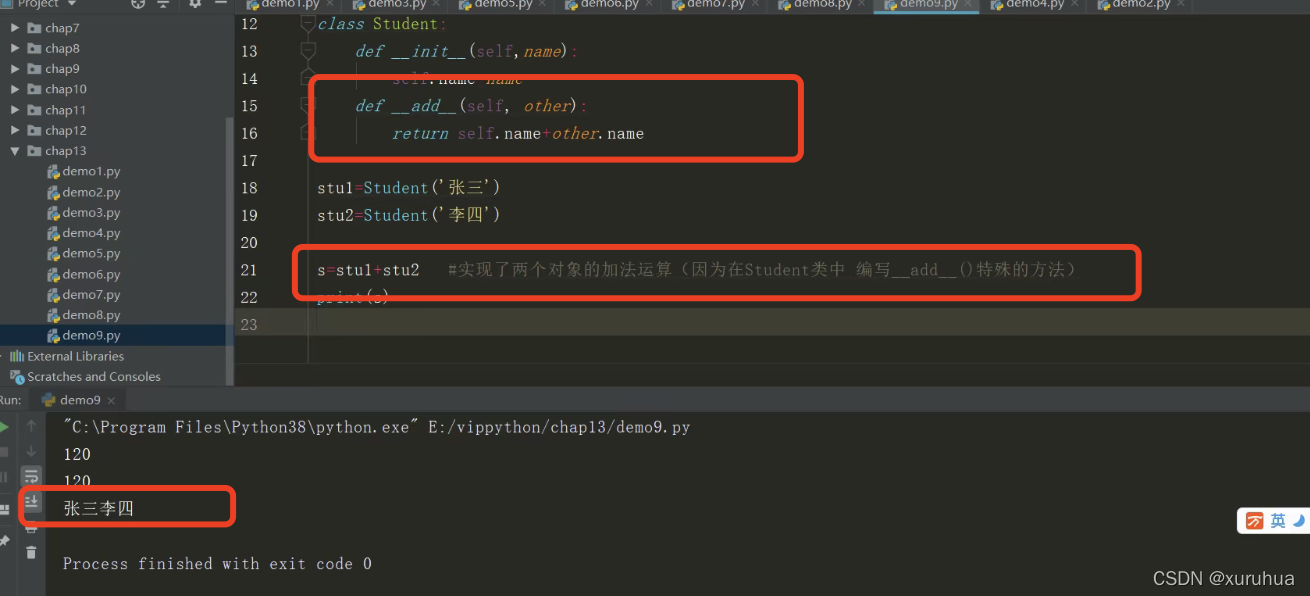The image size is (1310, 596).
Task: Switch to the demo3.py editor tab
Action: 397,5
